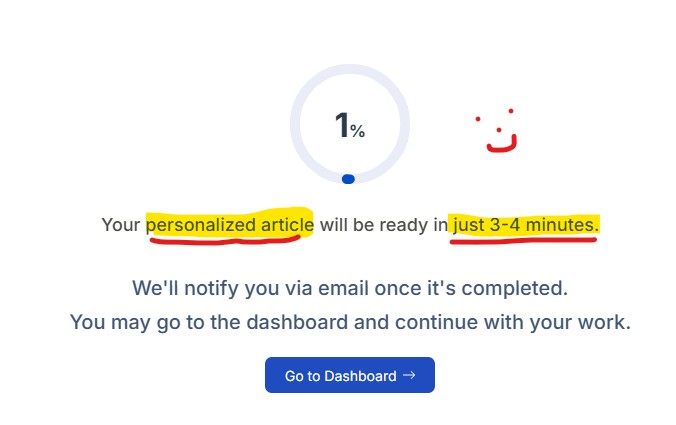Click the circular progress ring

click(350, 124)
